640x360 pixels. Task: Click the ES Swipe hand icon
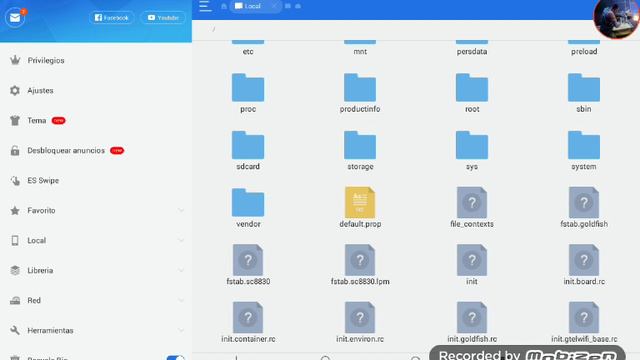click(15, 180)
